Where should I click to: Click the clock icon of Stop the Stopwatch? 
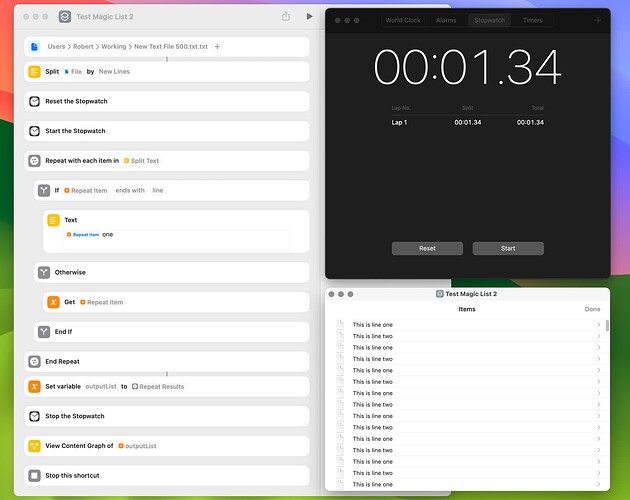tap(35, 416)
